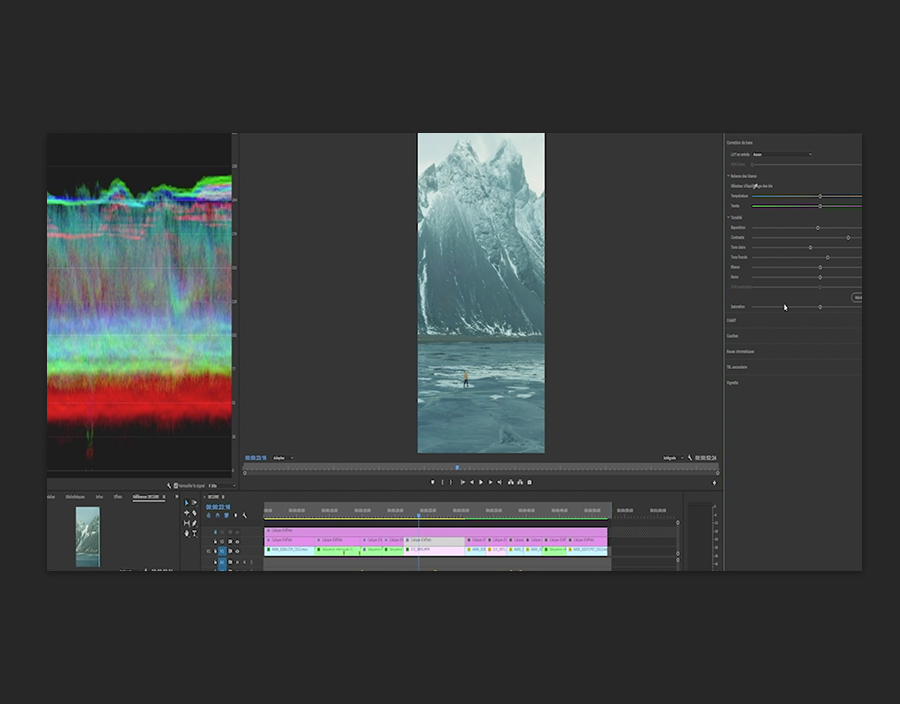Select the Type tool in timeline toolbar

[x=195, y=533]
